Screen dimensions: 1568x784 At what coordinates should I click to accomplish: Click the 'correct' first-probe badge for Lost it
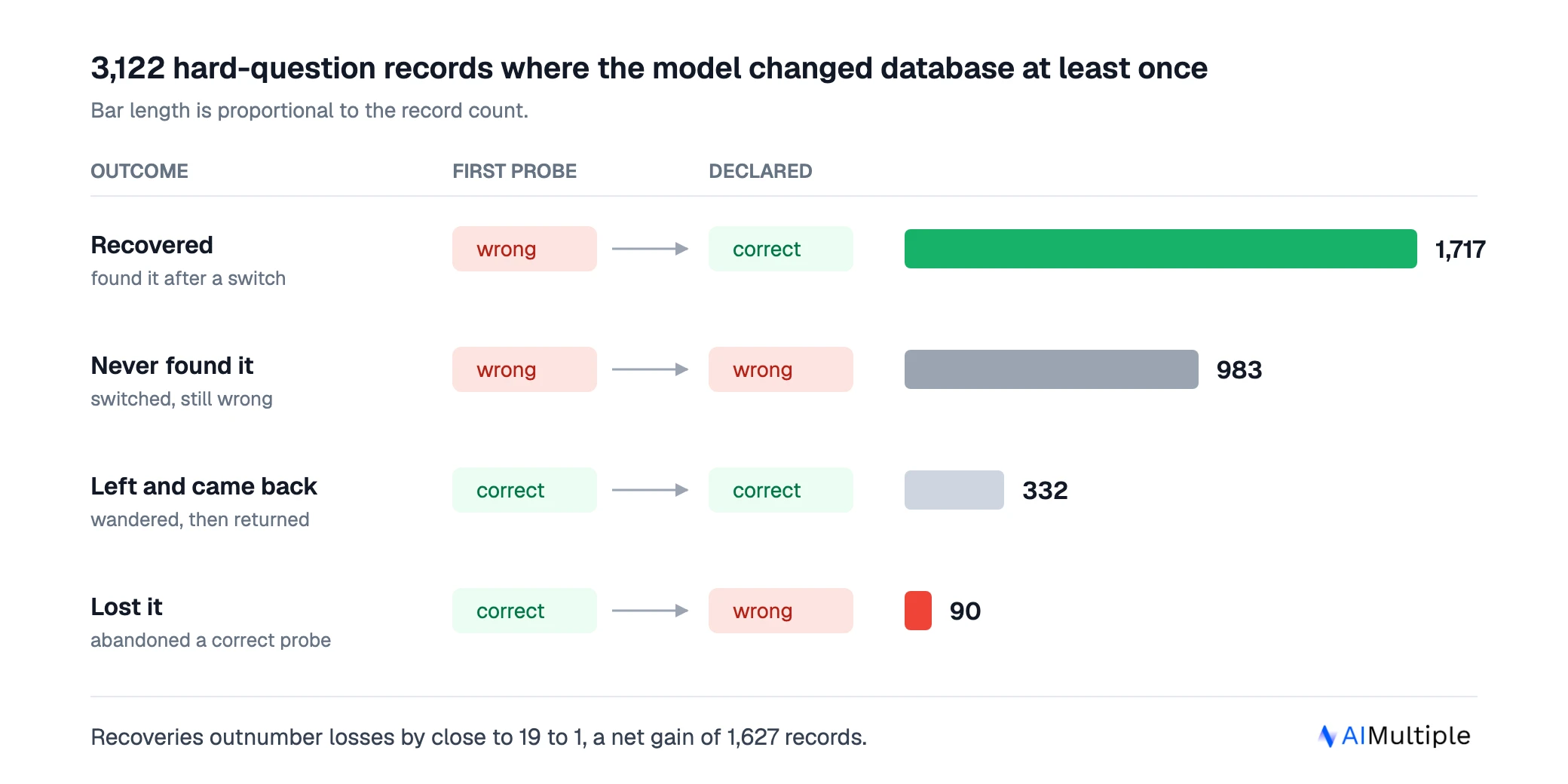[x=525, y=611]
